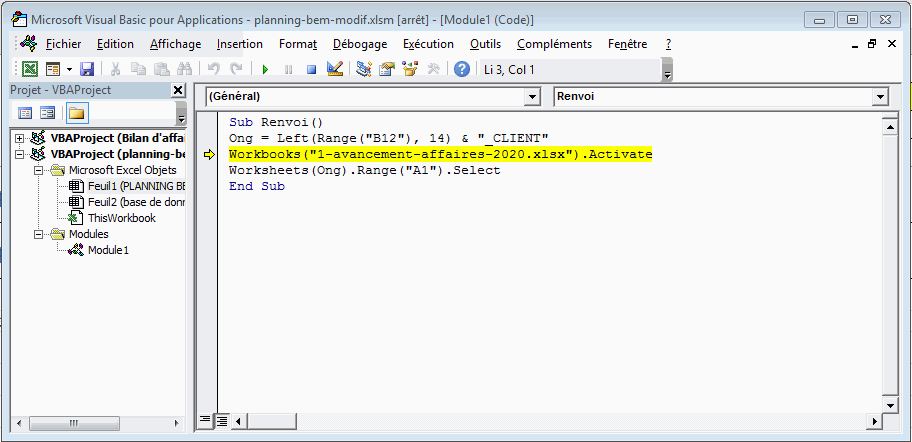The height and width of the screenshot is (442, 912).
Task: Click the Cut scissors icon
Action: point(115,69)
